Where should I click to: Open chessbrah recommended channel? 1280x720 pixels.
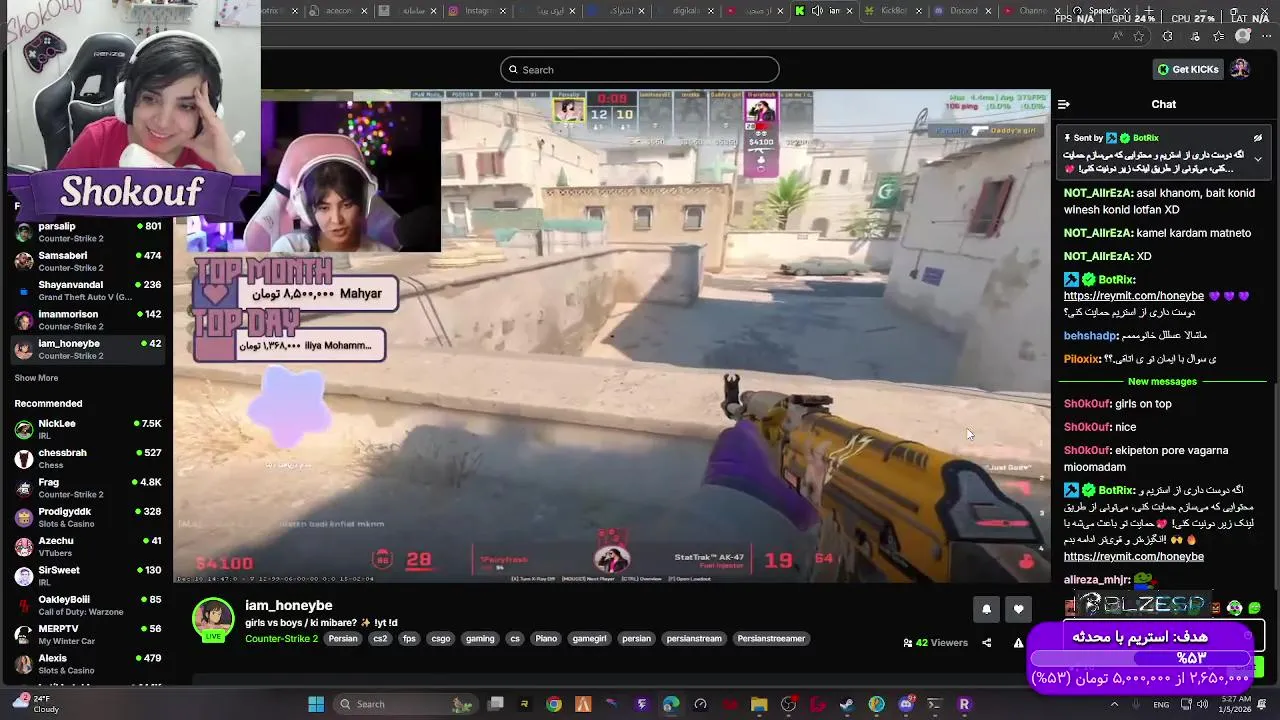click(88, 458)
